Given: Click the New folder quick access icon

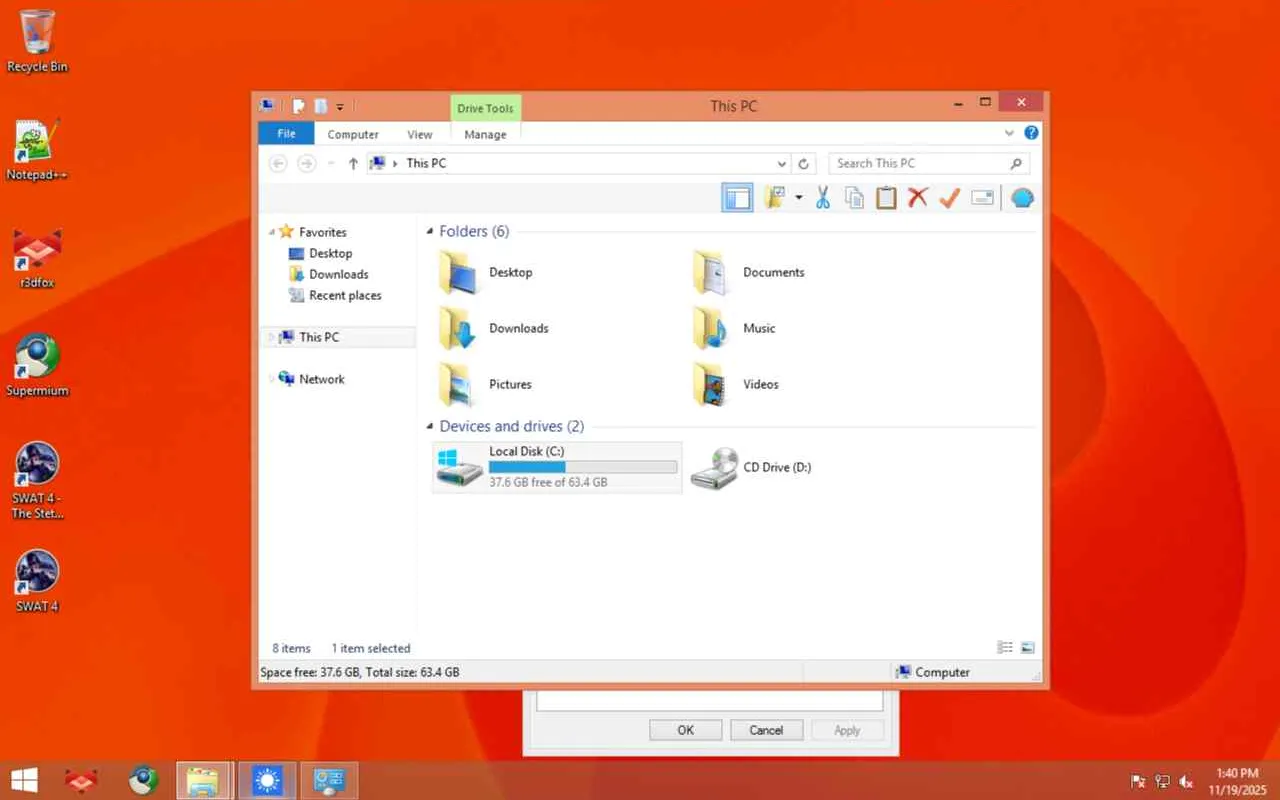Looking at the screenshot, I should [320, 106].
